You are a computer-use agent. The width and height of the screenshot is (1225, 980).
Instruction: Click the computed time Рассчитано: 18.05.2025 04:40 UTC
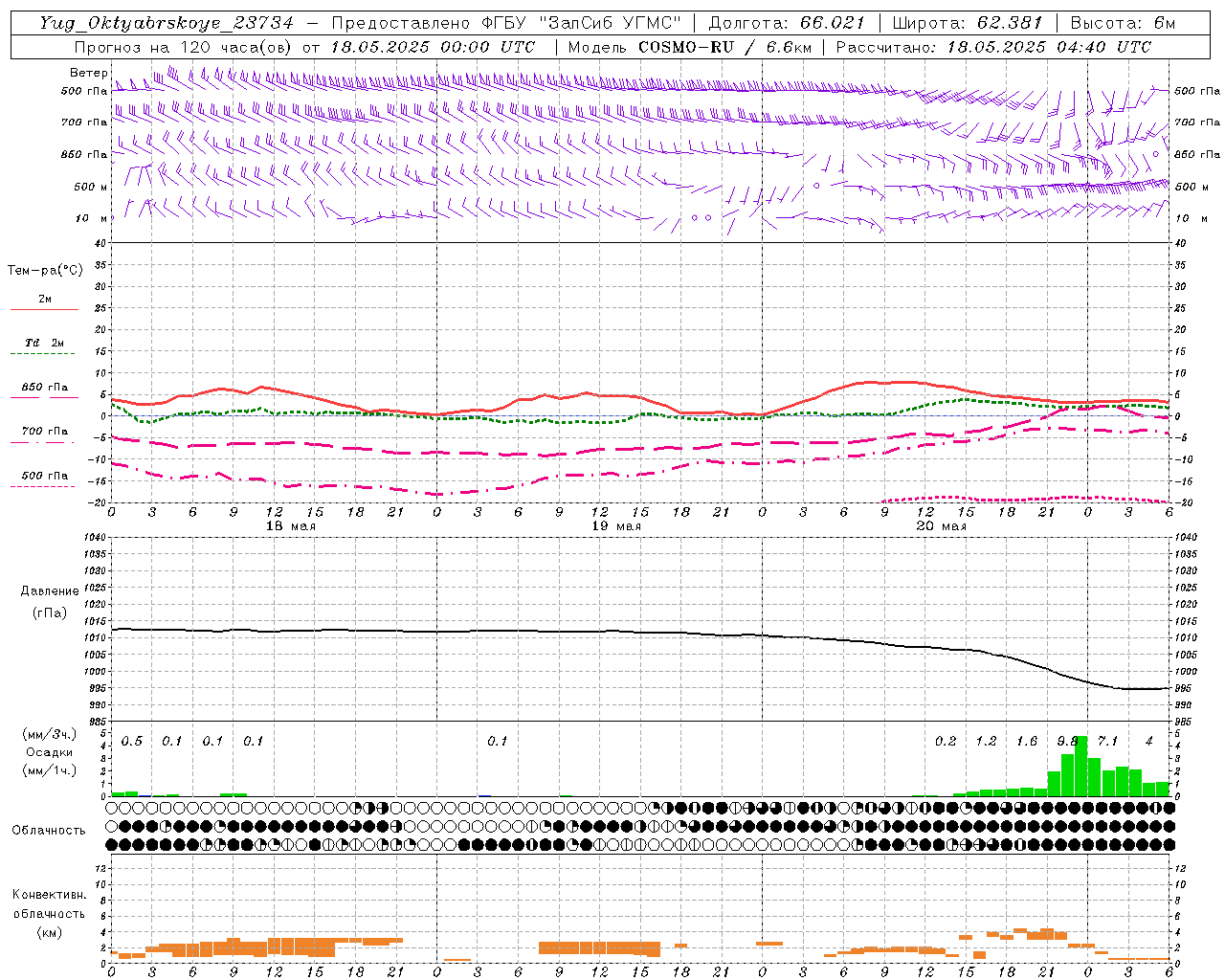coord(993,47)
